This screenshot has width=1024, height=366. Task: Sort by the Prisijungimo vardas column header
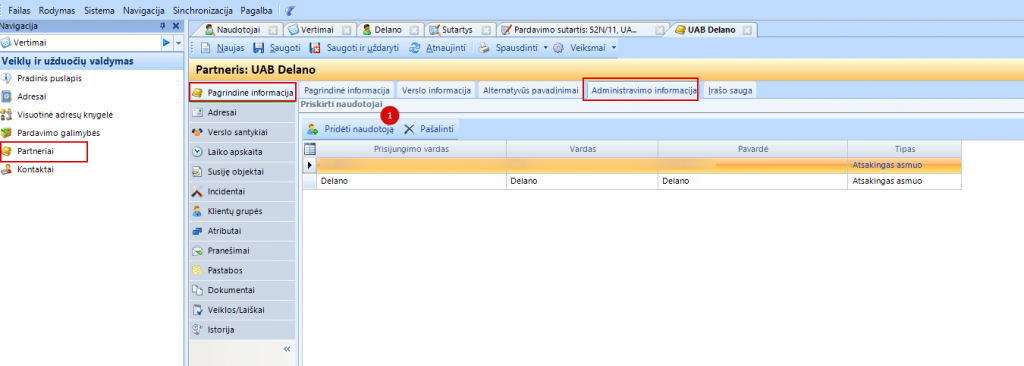411,149
